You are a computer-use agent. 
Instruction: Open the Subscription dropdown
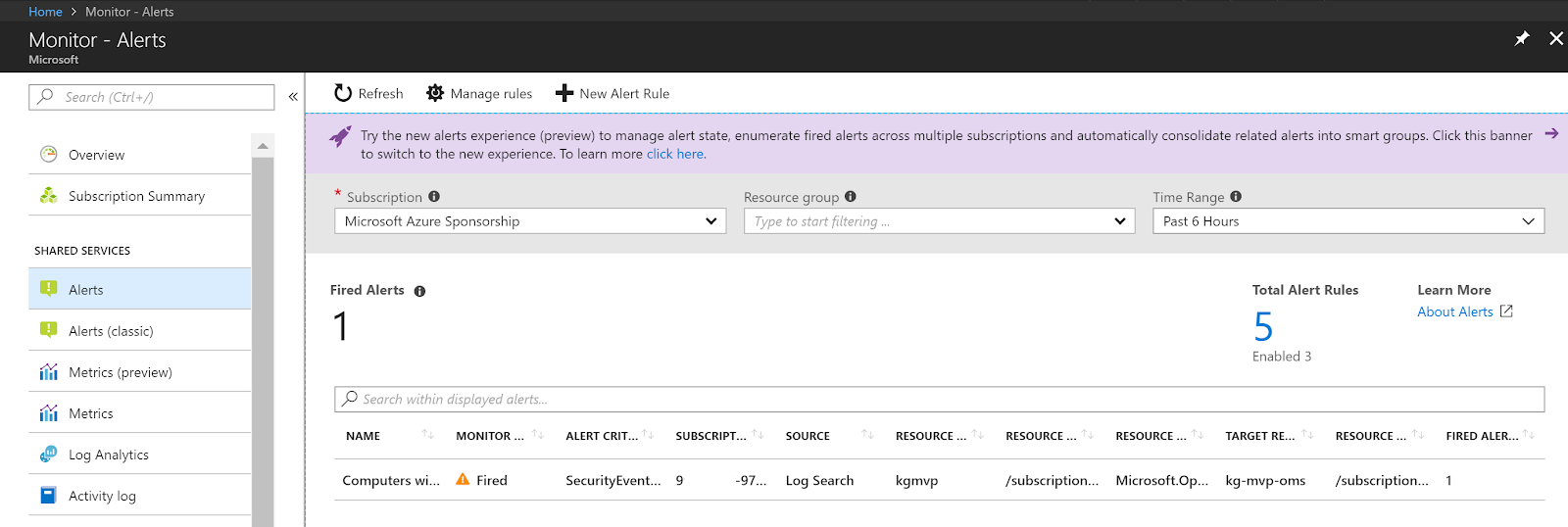click(x=530, y=221)
